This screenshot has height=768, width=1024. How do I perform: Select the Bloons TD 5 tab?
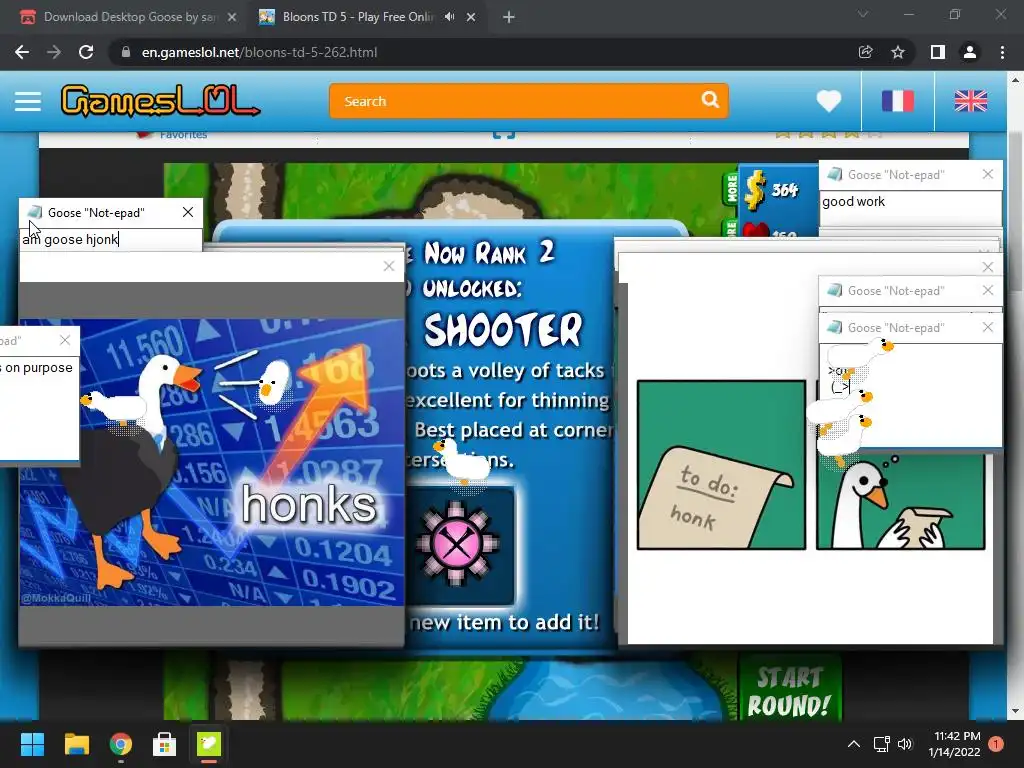(357, 17)
